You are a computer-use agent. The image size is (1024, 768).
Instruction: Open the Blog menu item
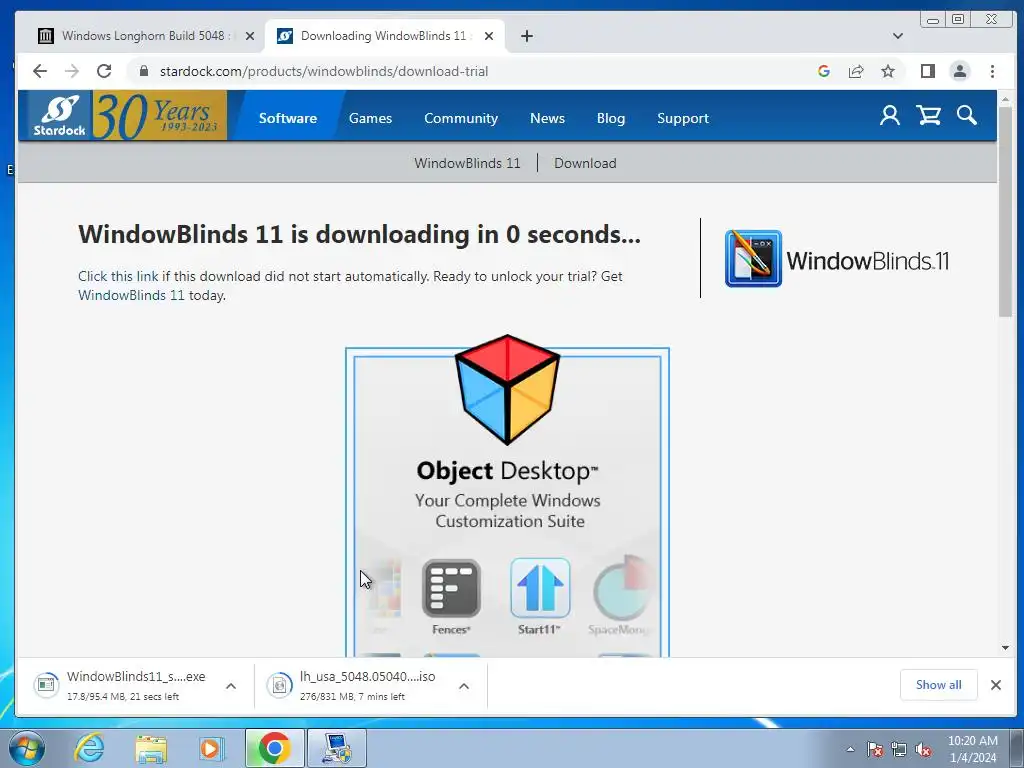[611, 118]
